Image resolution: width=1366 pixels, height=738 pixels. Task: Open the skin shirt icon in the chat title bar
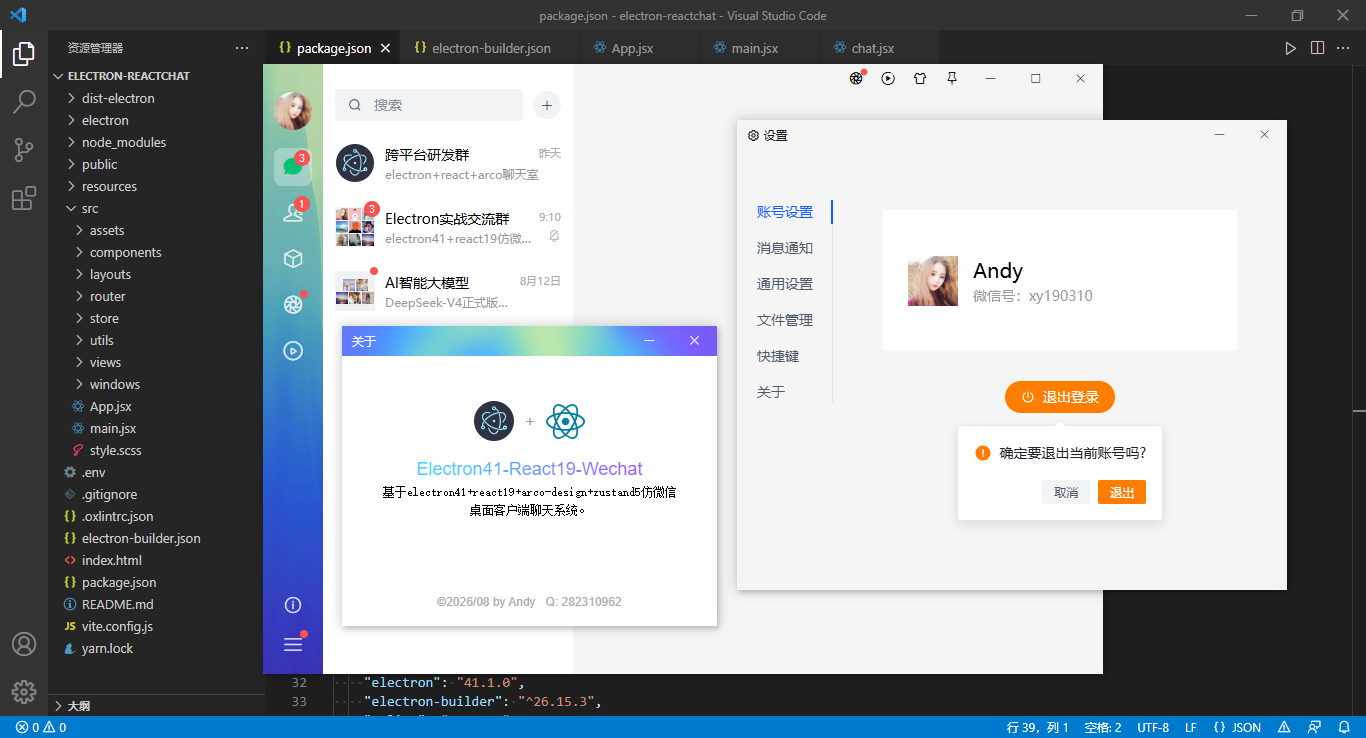click(920, 78)
